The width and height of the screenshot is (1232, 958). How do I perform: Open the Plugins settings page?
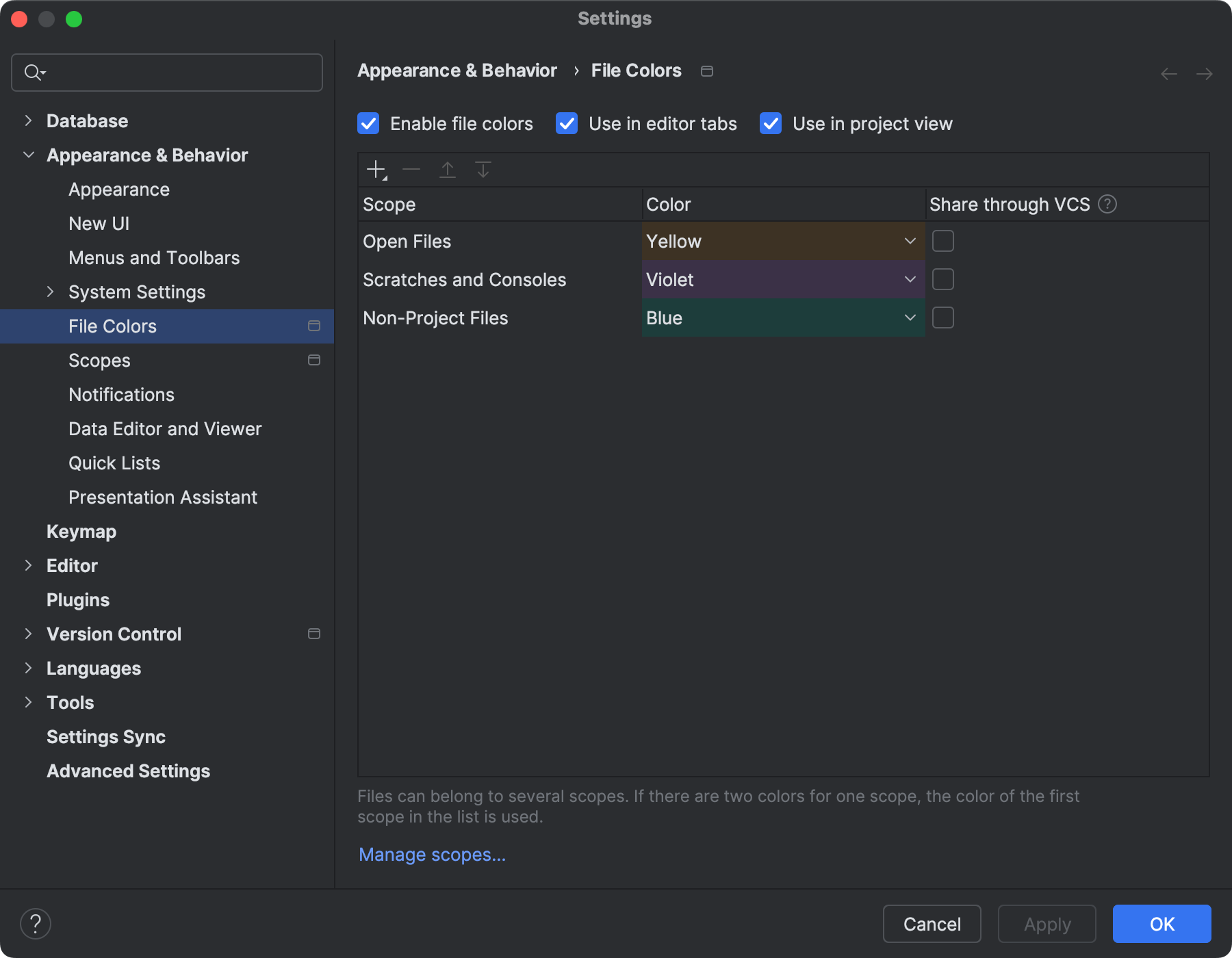point(78,600)
